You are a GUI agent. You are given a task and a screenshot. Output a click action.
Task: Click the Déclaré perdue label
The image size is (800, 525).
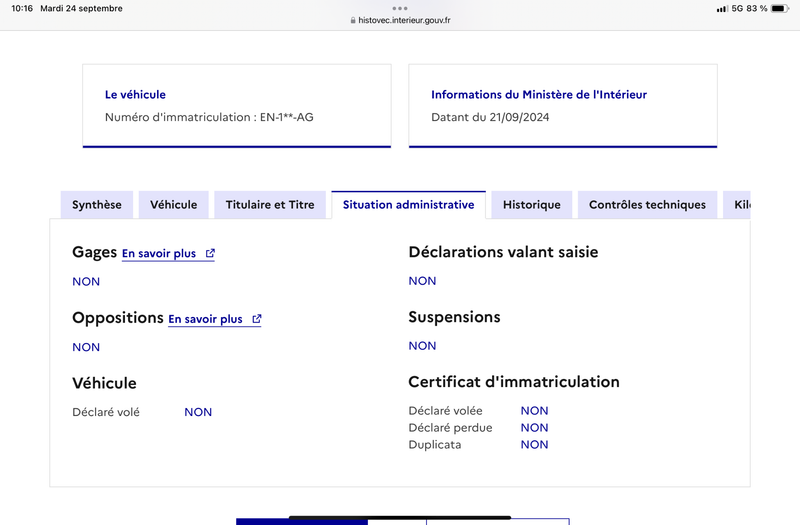[x=451, y=428]
